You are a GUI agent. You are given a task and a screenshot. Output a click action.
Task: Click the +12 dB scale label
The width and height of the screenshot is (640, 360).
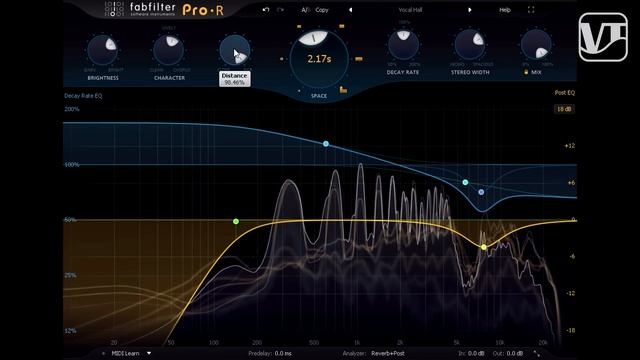coord(569,146)
